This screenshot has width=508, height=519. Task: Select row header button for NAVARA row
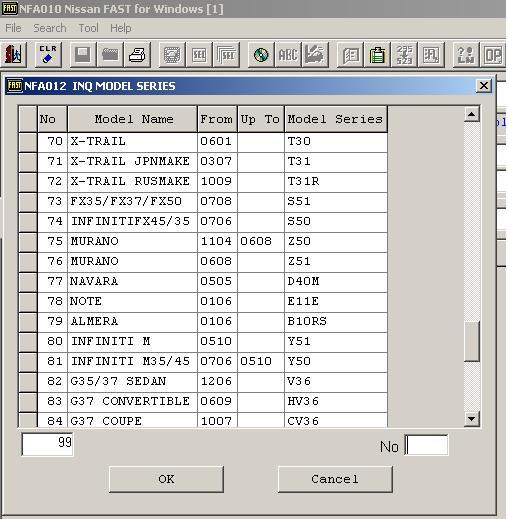pyautogui.click(x=28, y=282)
